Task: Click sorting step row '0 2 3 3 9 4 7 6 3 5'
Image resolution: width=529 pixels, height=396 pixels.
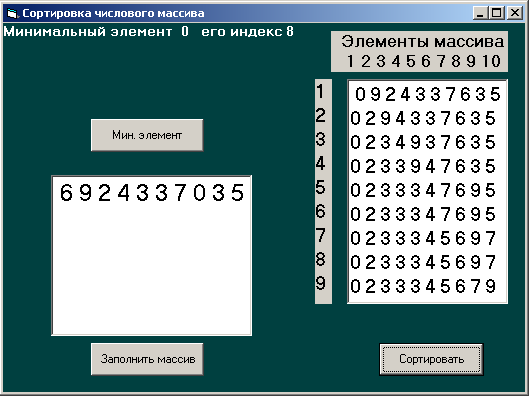Action: click(x=423, y=166)
